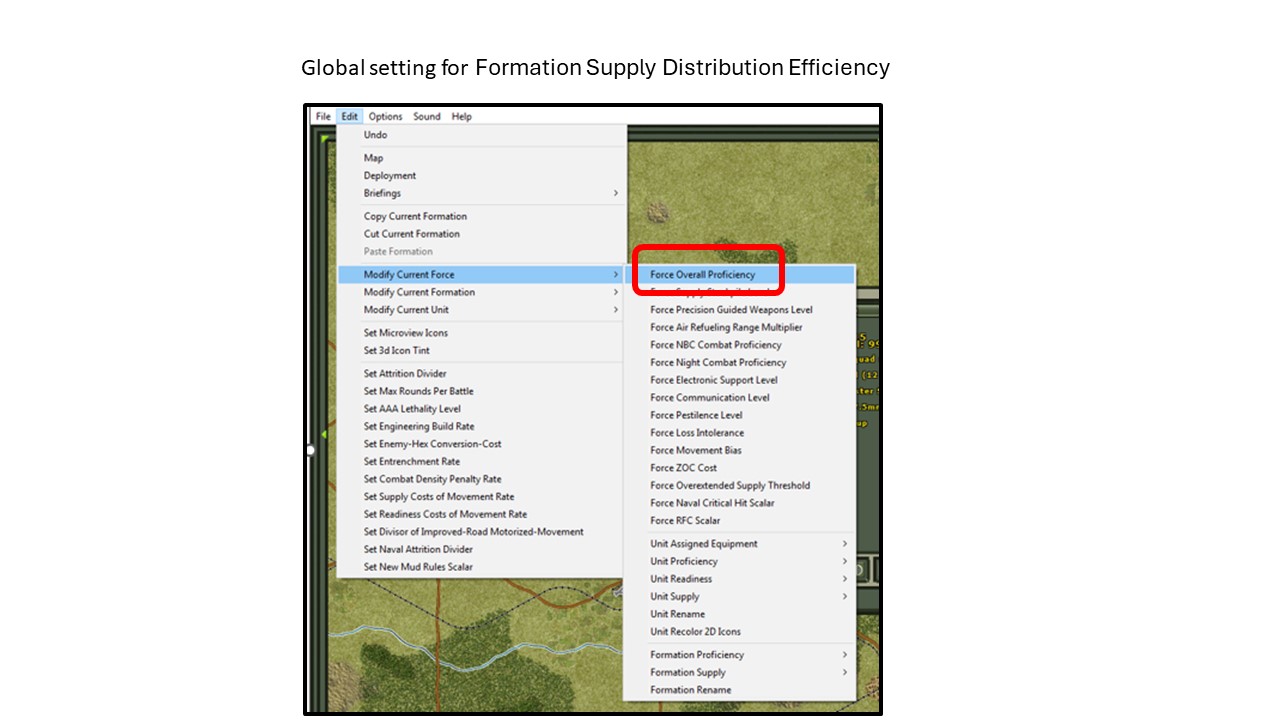Choose Force Movement Bias
This screenshot has width=1280, height=720.
point(740,450)
